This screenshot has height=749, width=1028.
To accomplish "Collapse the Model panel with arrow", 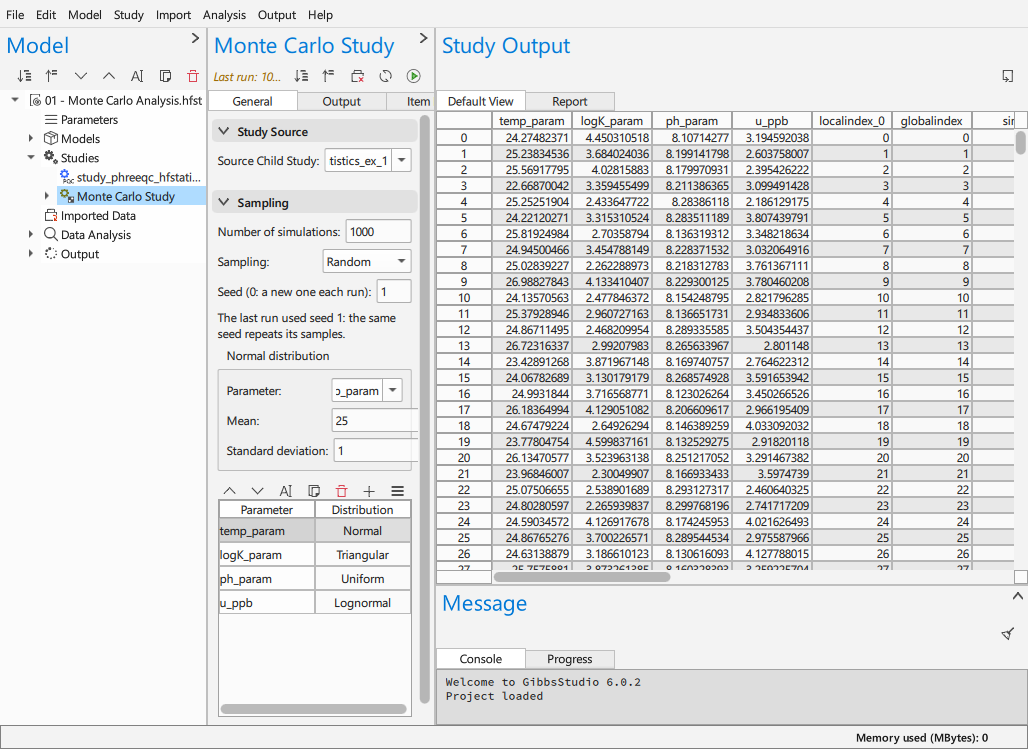I will (195, 38).
